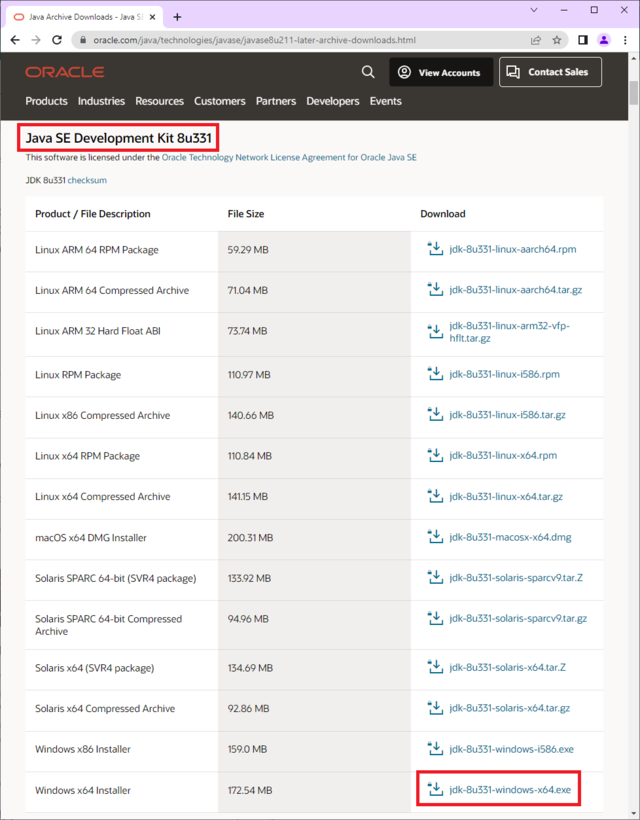Click the share page icon in address bar
Screen dimensions: 640x820
[536, 40]
